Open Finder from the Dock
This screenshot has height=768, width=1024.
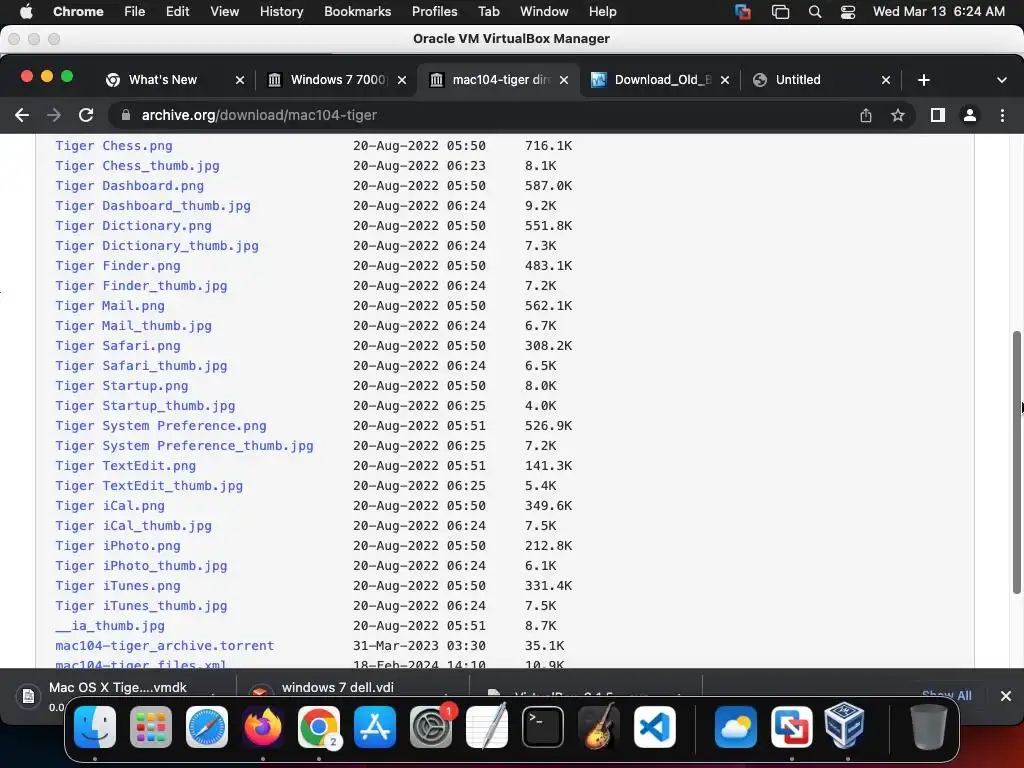(95, 727)
